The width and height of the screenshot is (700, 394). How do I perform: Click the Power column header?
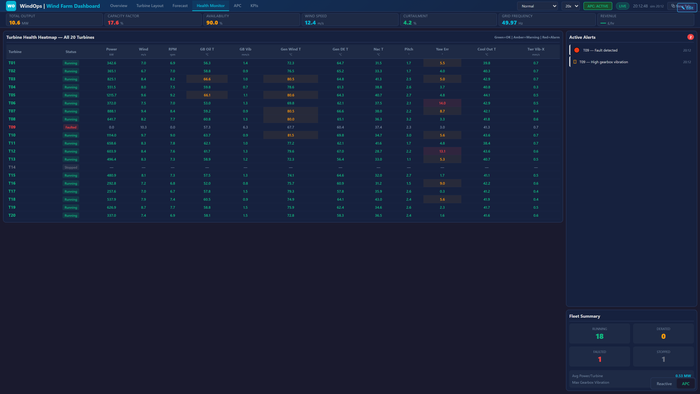[x=111, y=51]
